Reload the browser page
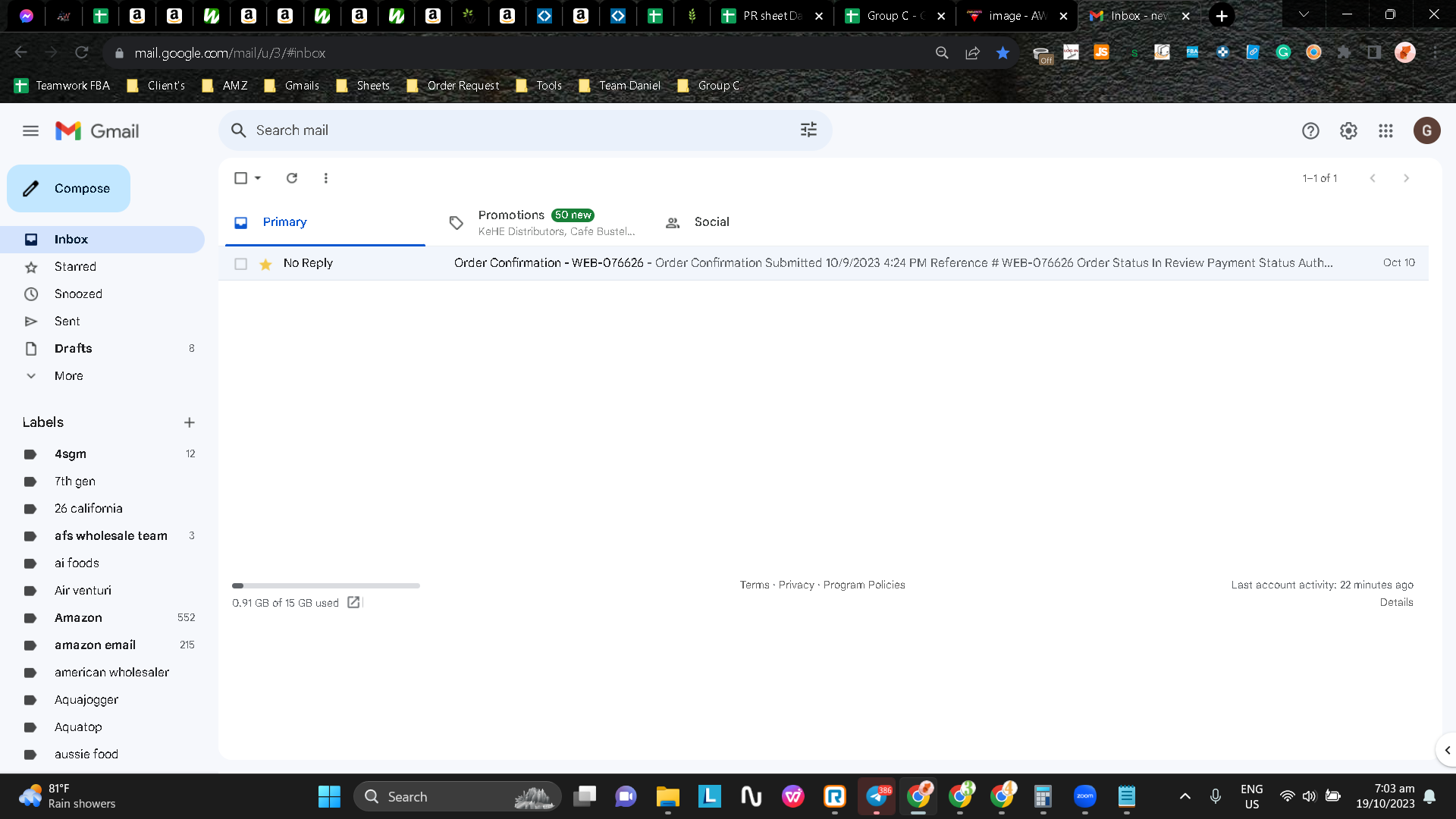 [82, 52]
